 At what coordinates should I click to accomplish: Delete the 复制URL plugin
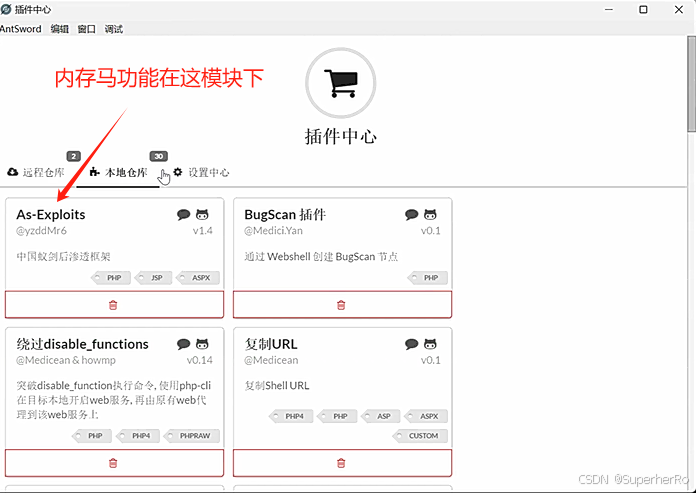click(x=342, y=463)
